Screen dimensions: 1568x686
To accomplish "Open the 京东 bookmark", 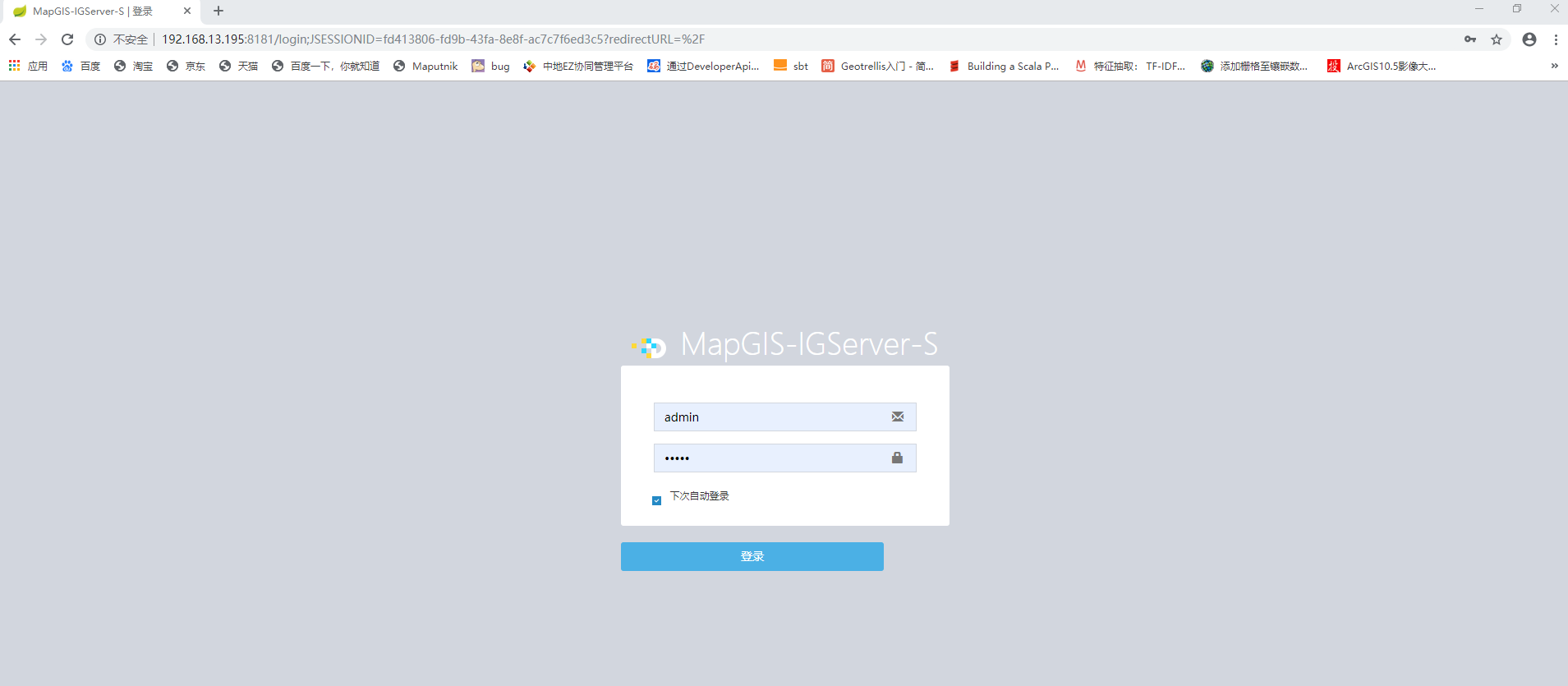I will (186, 66).
